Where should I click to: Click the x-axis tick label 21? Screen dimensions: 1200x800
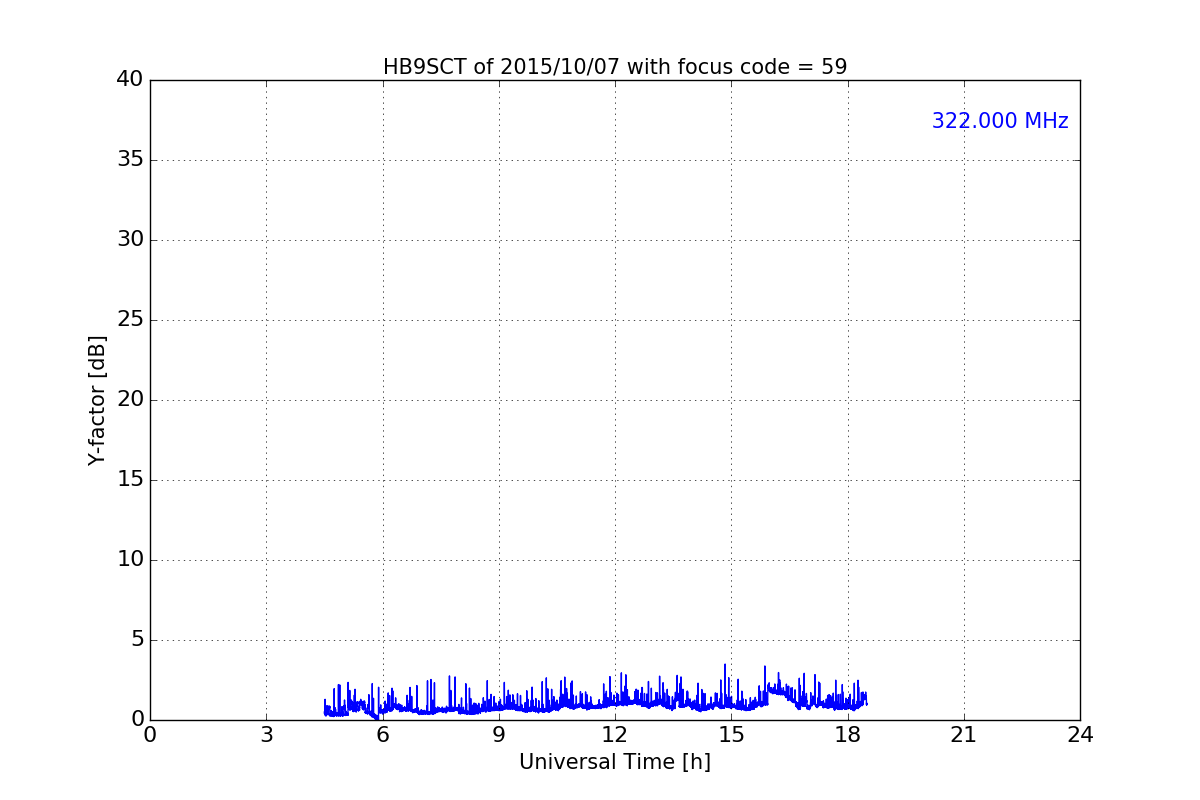(964, 735)
